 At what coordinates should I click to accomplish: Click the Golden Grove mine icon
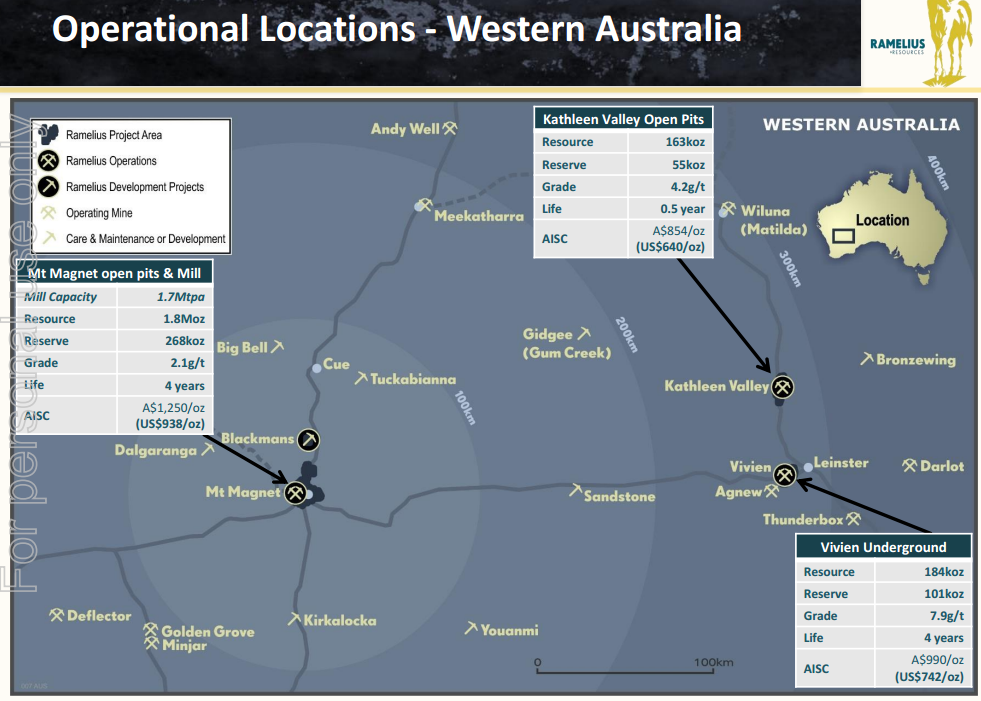tap(151, 629)
